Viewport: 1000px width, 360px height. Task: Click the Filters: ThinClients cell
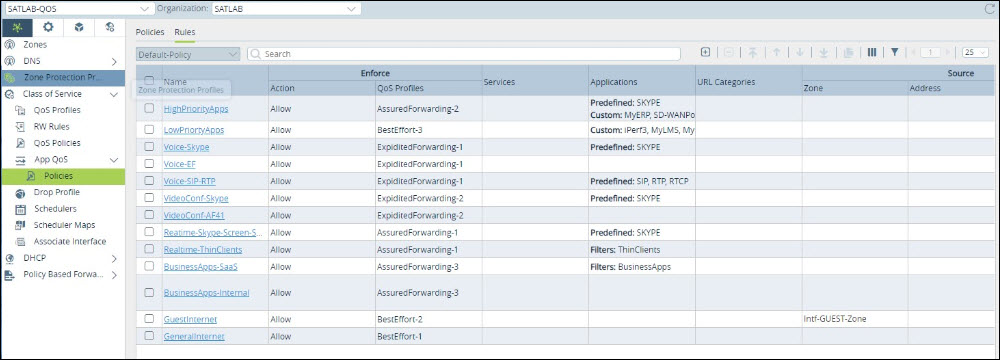642,250
